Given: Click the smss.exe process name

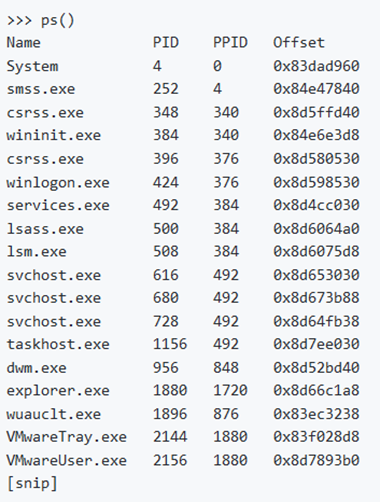Looking at the screenshot, I should click(41, 89).
